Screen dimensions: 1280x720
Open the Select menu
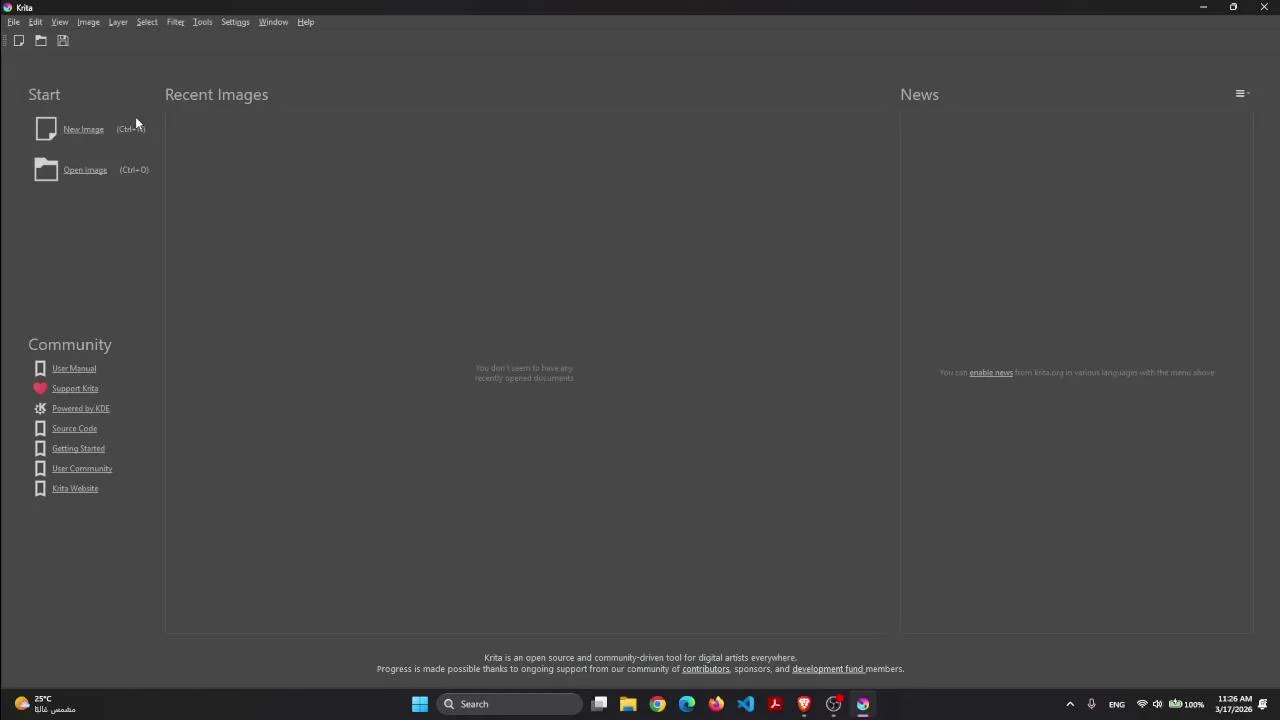click(147, 22)
